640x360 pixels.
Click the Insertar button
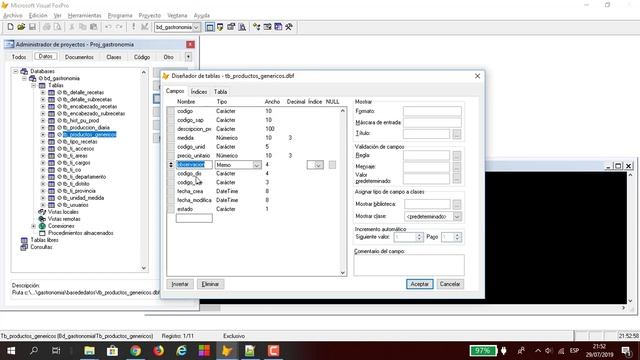coord(180,284)
